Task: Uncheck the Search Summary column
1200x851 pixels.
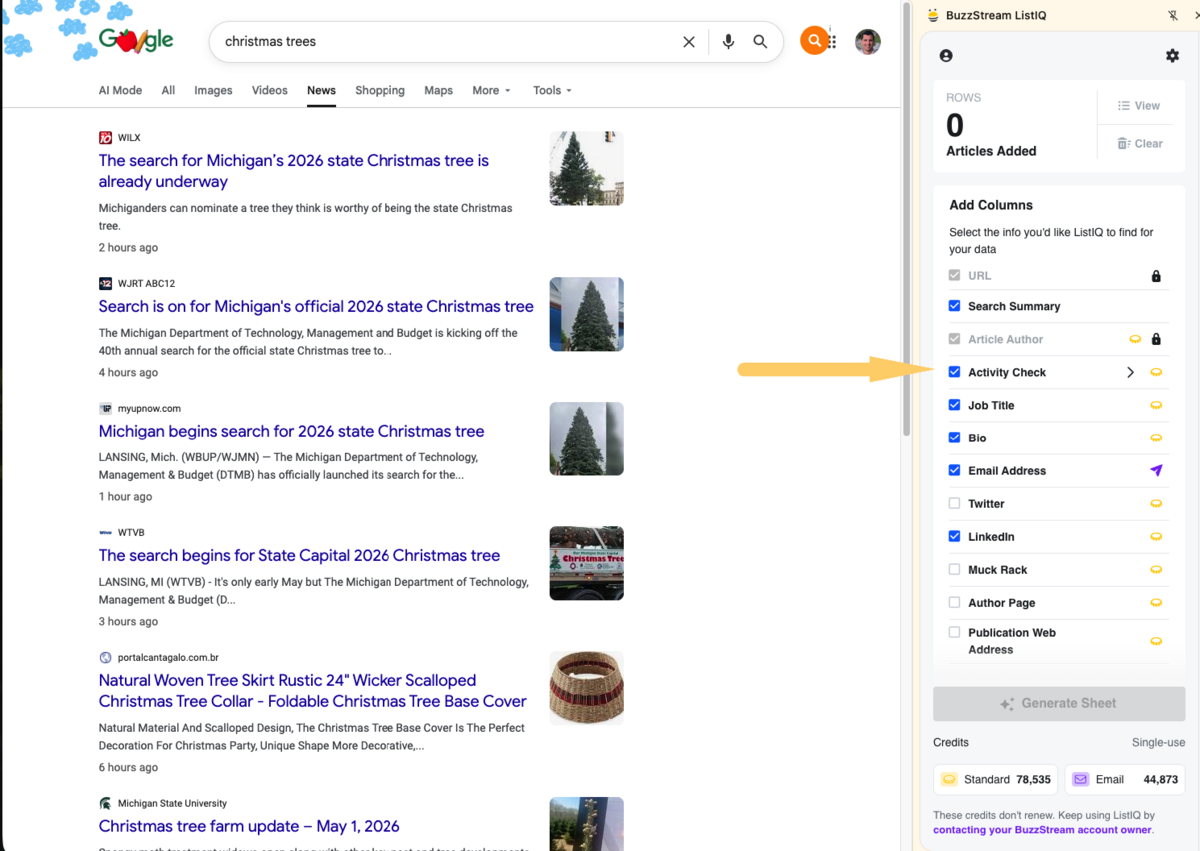Action: tap(954, 306)
